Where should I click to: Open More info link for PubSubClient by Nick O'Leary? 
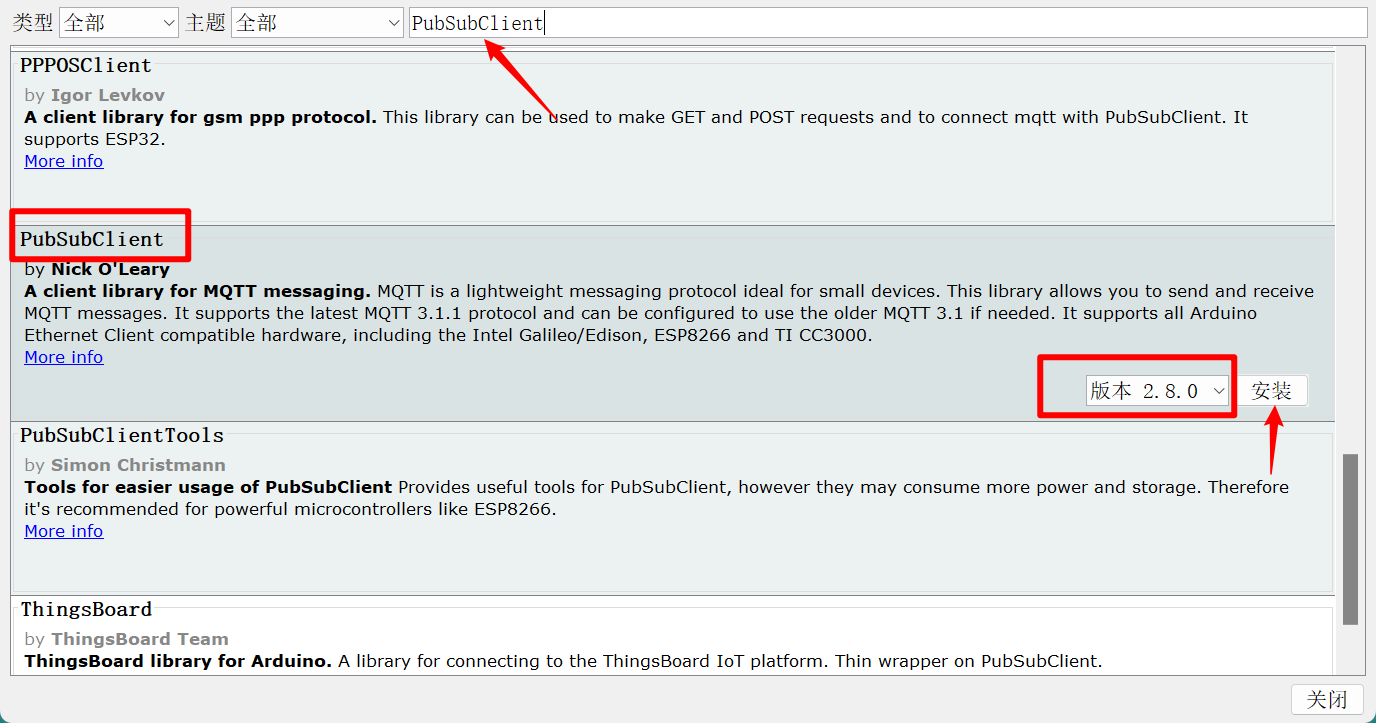[64, 357]
